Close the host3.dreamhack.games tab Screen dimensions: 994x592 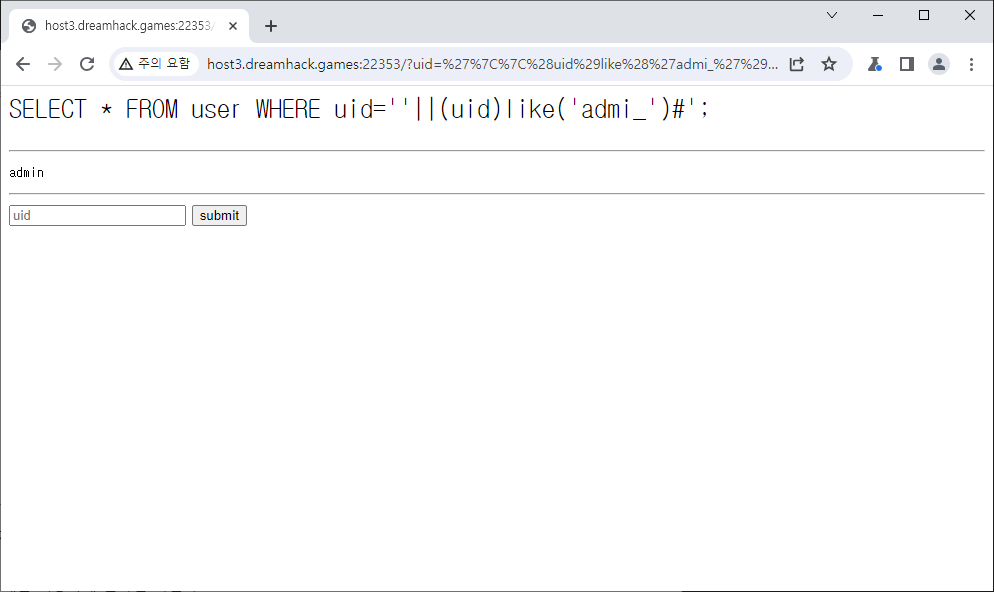[230, 26]
